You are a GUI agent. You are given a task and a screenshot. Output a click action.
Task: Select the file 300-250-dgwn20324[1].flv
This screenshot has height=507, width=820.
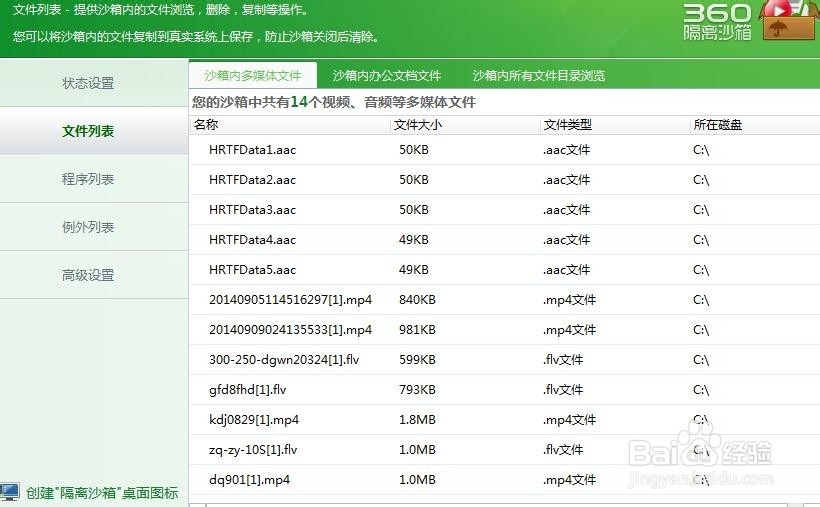tap(284, 359)
